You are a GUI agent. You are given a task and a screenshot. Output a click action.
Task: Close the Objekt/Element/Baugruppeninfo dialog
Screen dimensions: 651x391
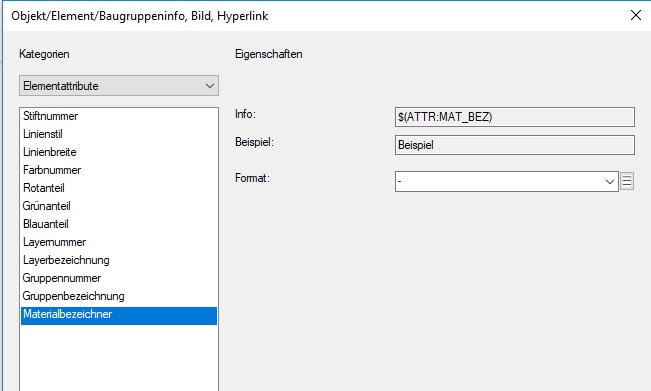636,15
